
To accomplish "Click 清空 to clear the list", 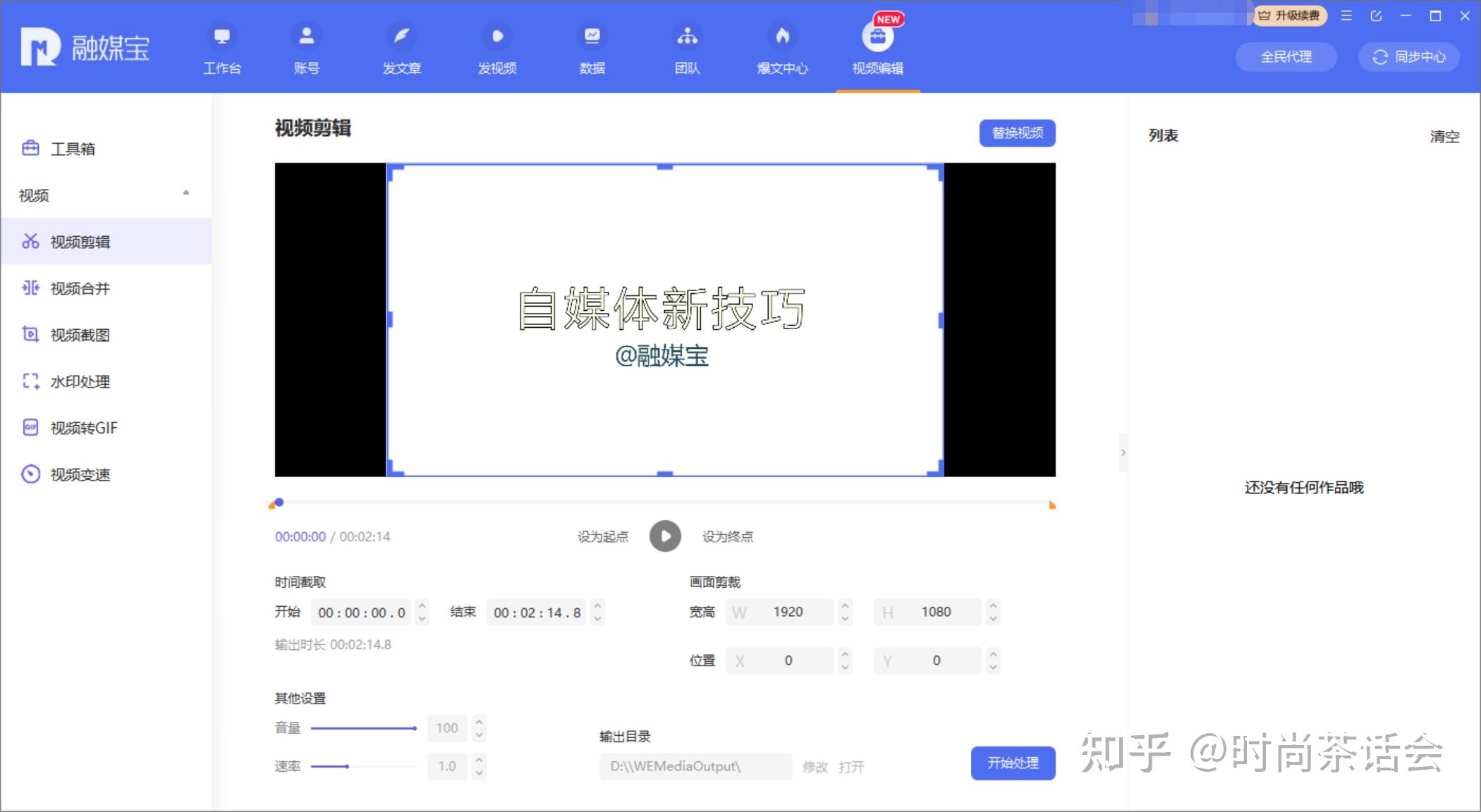I will (x=1444, y=136).
